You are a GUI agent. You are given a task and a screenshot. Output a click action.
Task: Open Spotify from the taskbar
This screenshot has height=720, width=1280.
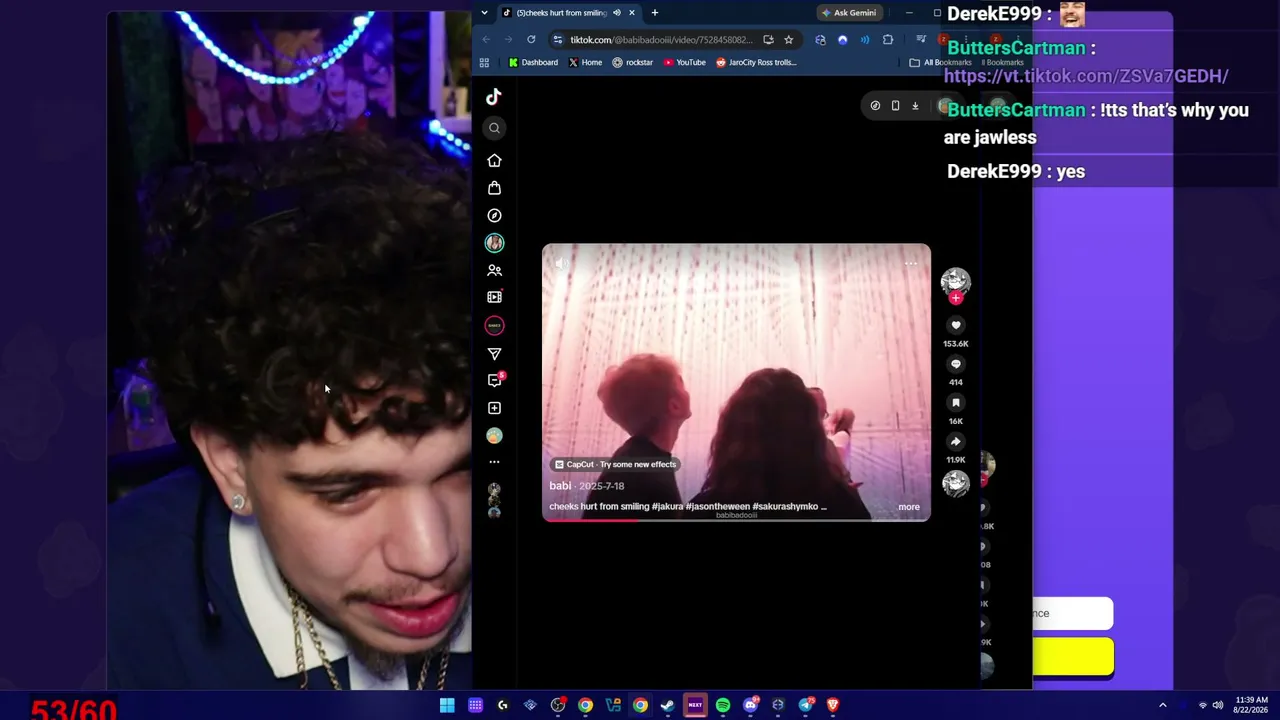click(x=723, y=705)
